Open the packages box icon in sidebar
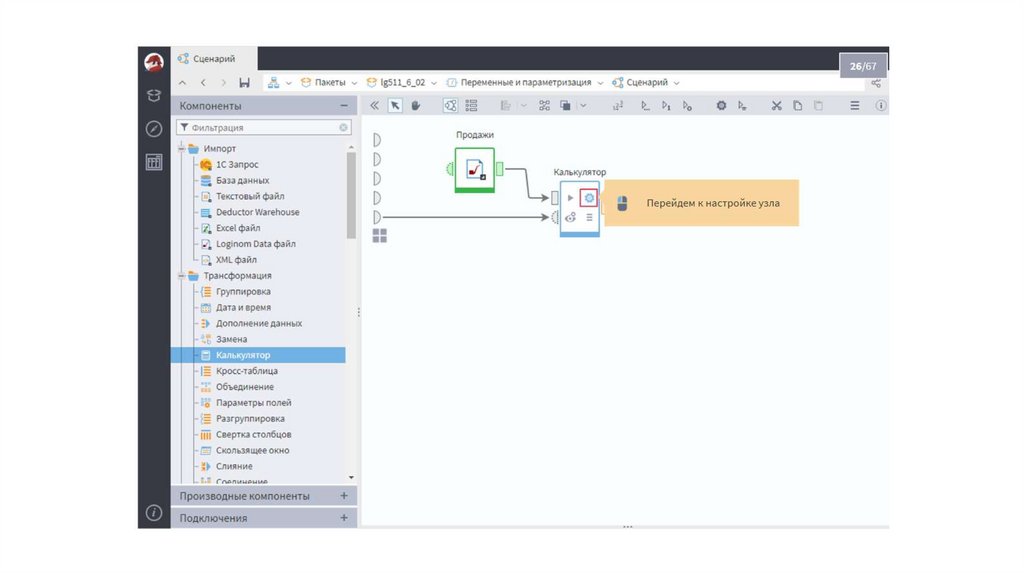The image size is (1024, 574). pos(153,95)
